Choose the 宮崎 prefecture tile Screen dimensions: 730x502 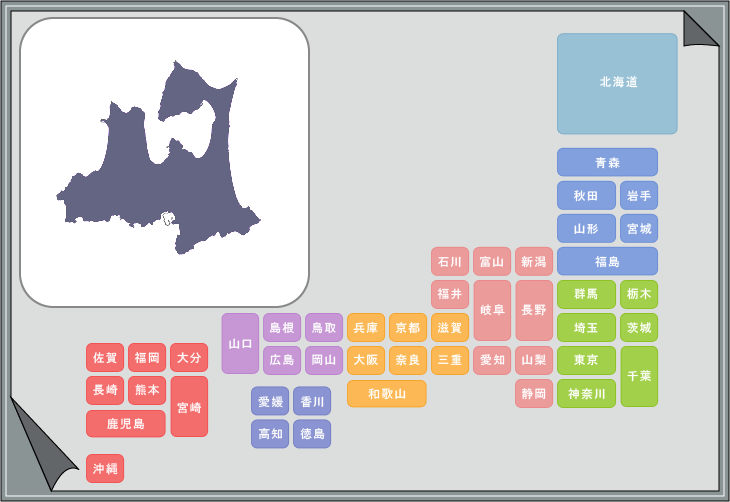(189, 406)
